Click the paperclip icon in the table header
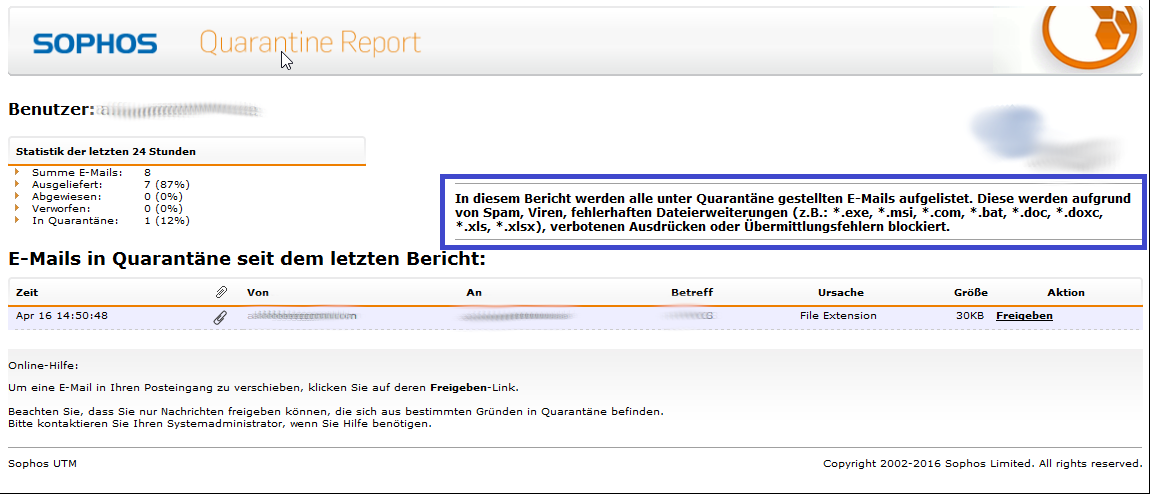Screen dimensions: 1150x494 (x=221, y=292)
